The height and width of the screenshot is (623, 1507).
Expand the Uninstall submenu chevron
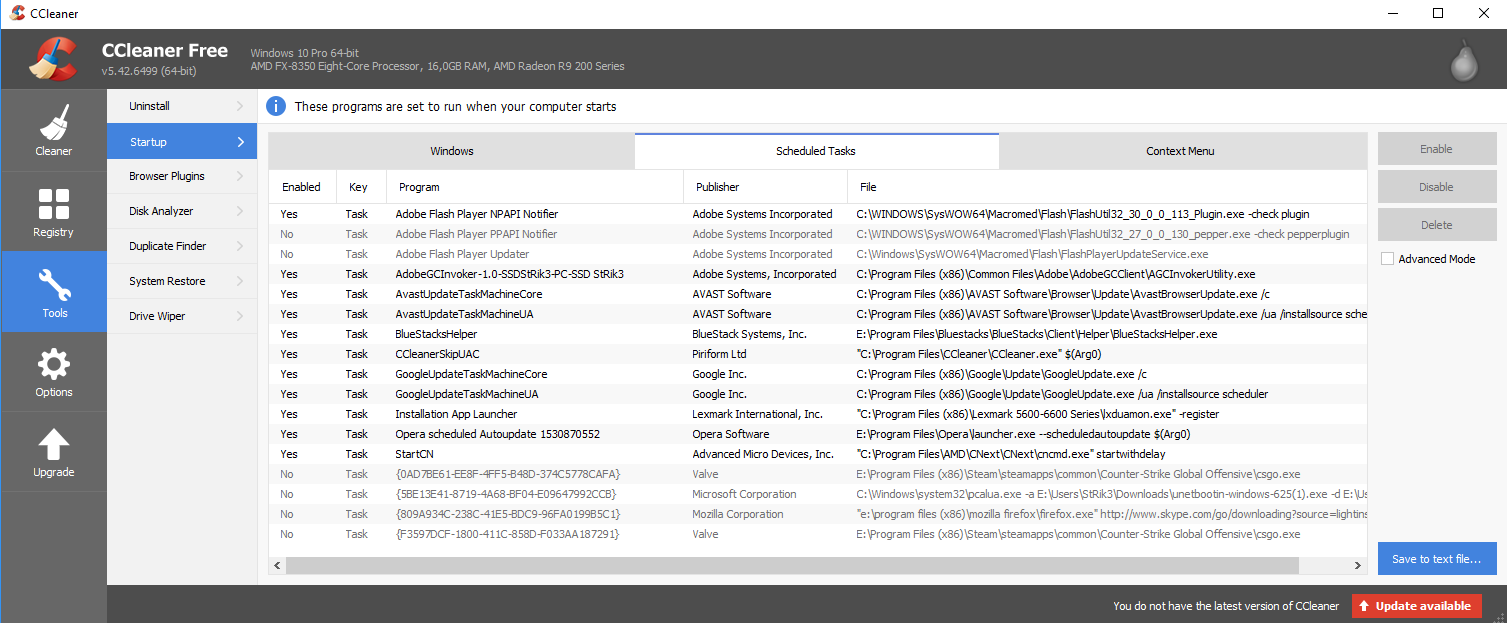[x=240, y=106]
